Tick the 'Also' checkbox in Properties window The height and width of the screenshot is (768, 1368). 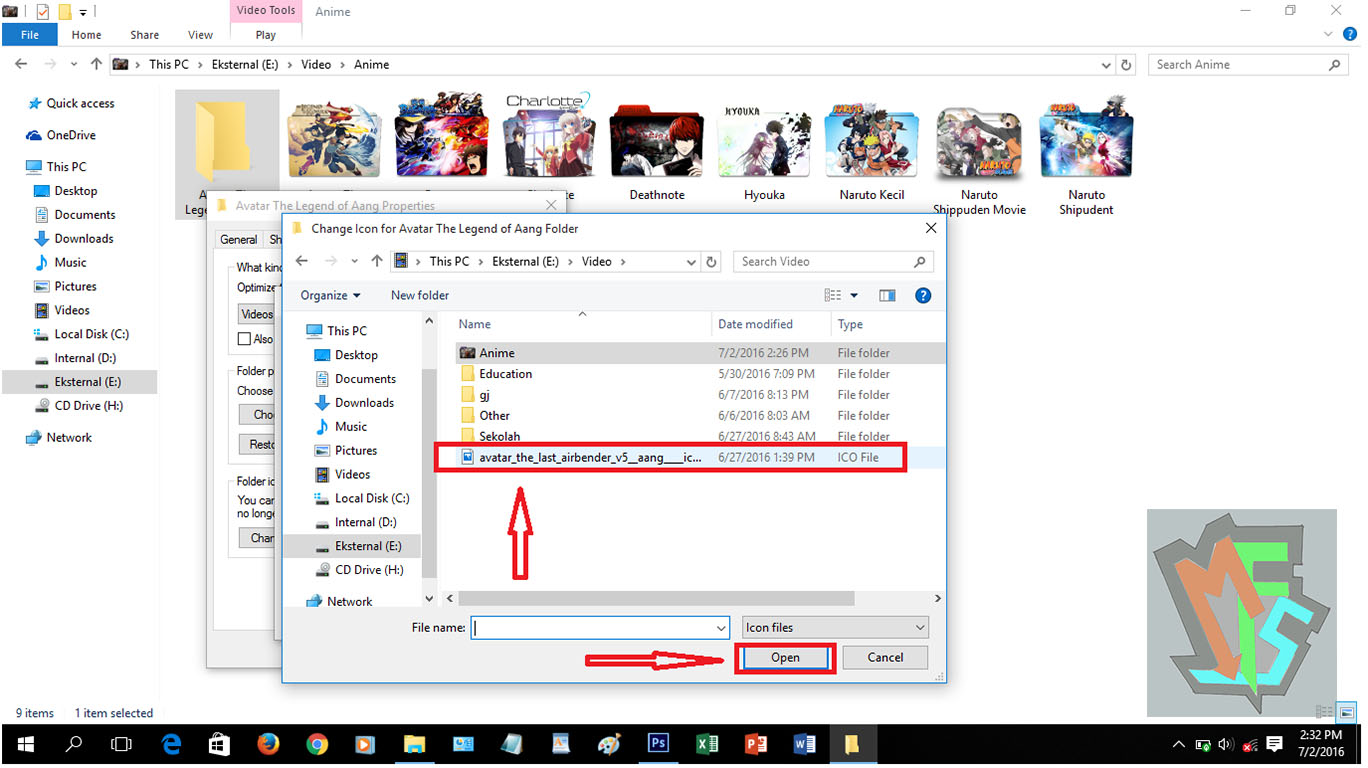tap(244, 339)
